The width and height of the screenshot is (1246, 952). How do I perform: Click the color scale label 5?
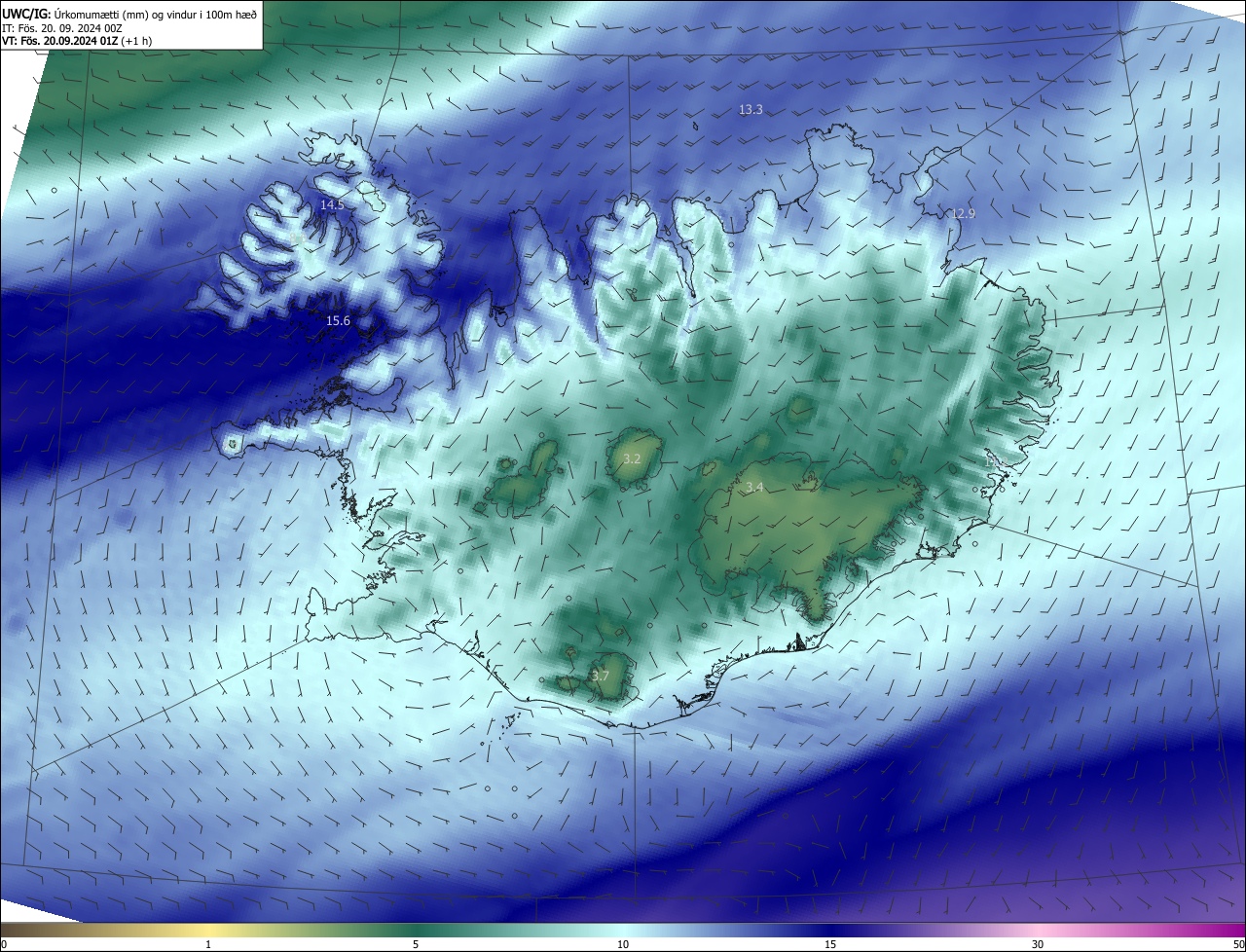click(x=416, y=944)
